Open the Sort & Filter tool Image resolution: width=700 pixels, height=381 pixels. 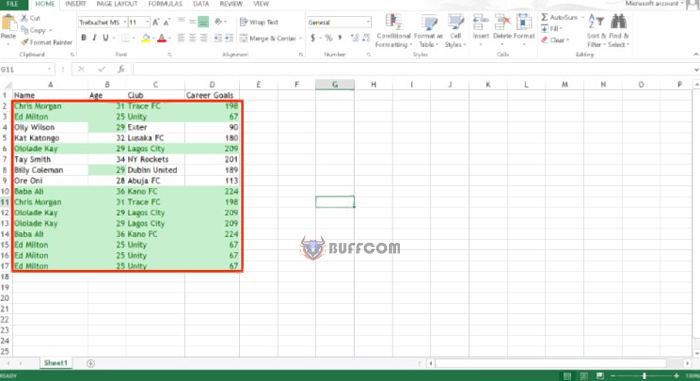tap(595, 30)
